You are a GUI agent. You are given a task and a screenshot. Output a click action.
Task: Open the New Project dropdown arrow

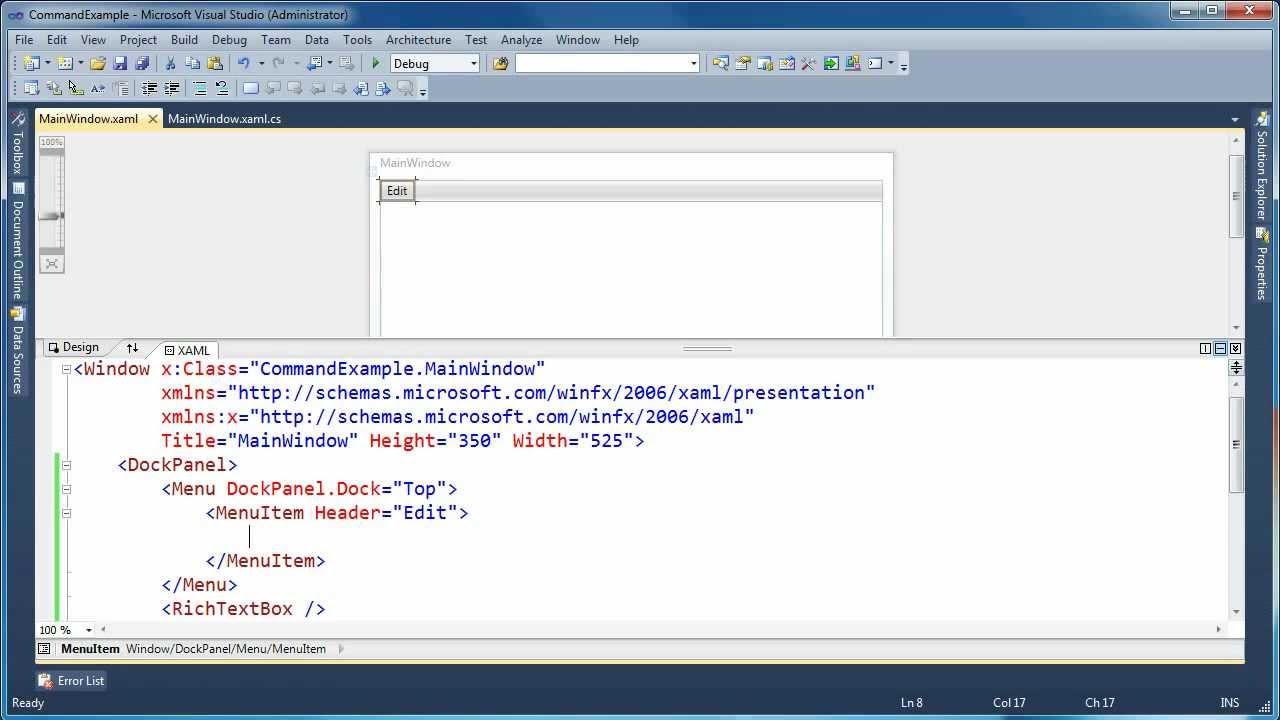47,63
